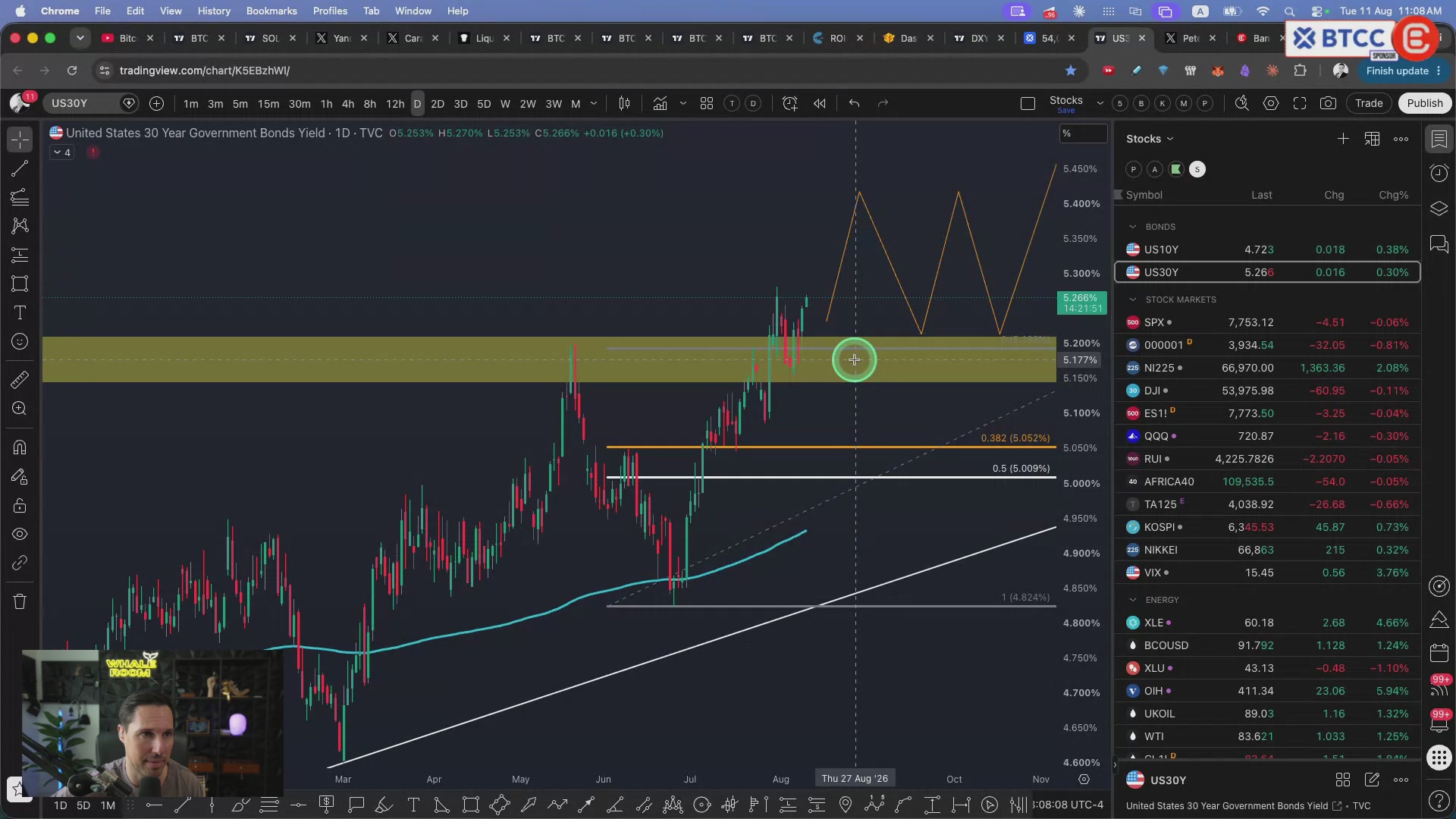1456x819 pixels.
Task: Take a chart snapshot with camera icon
Action: [x=1328, y=103]
